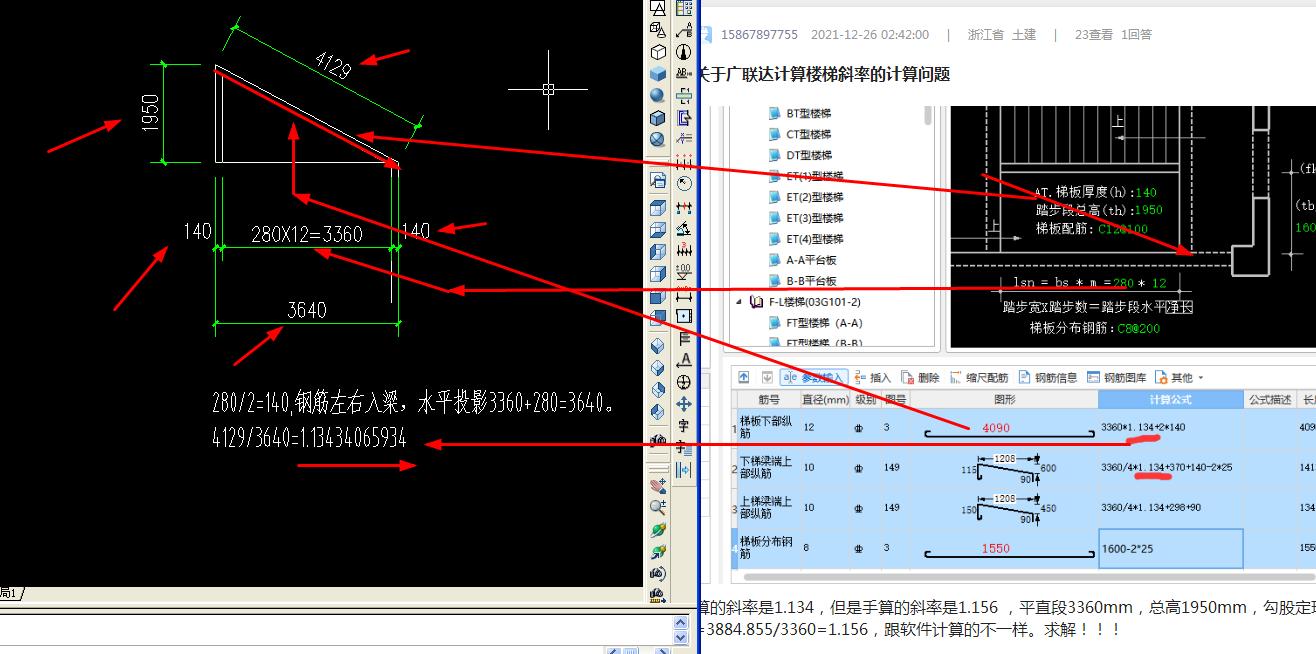Select the 梯板分布钢筋 row name cell
The width and height of the screenshot is (1316, 654).
768,548
